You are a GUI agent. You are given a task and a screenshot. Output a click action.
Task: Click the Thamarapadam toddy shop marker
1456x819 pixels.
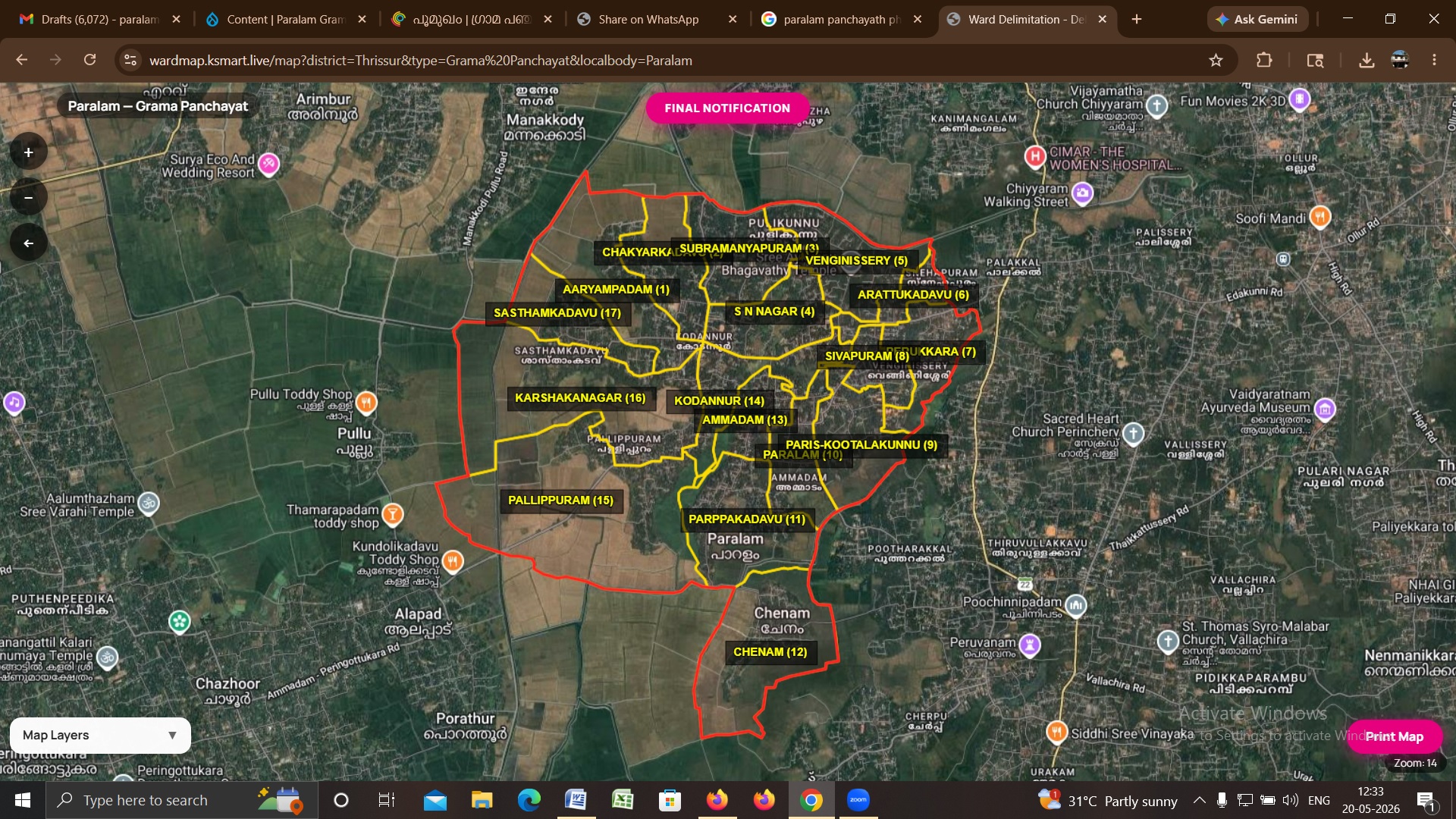393,515
